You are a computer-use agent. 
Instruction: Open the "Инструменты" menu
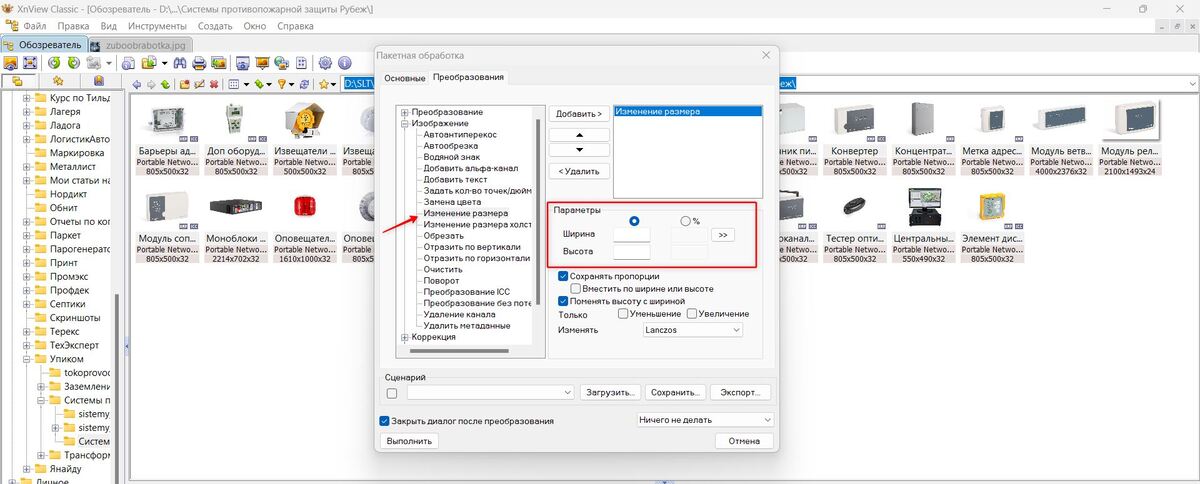(x=158, y=25)
